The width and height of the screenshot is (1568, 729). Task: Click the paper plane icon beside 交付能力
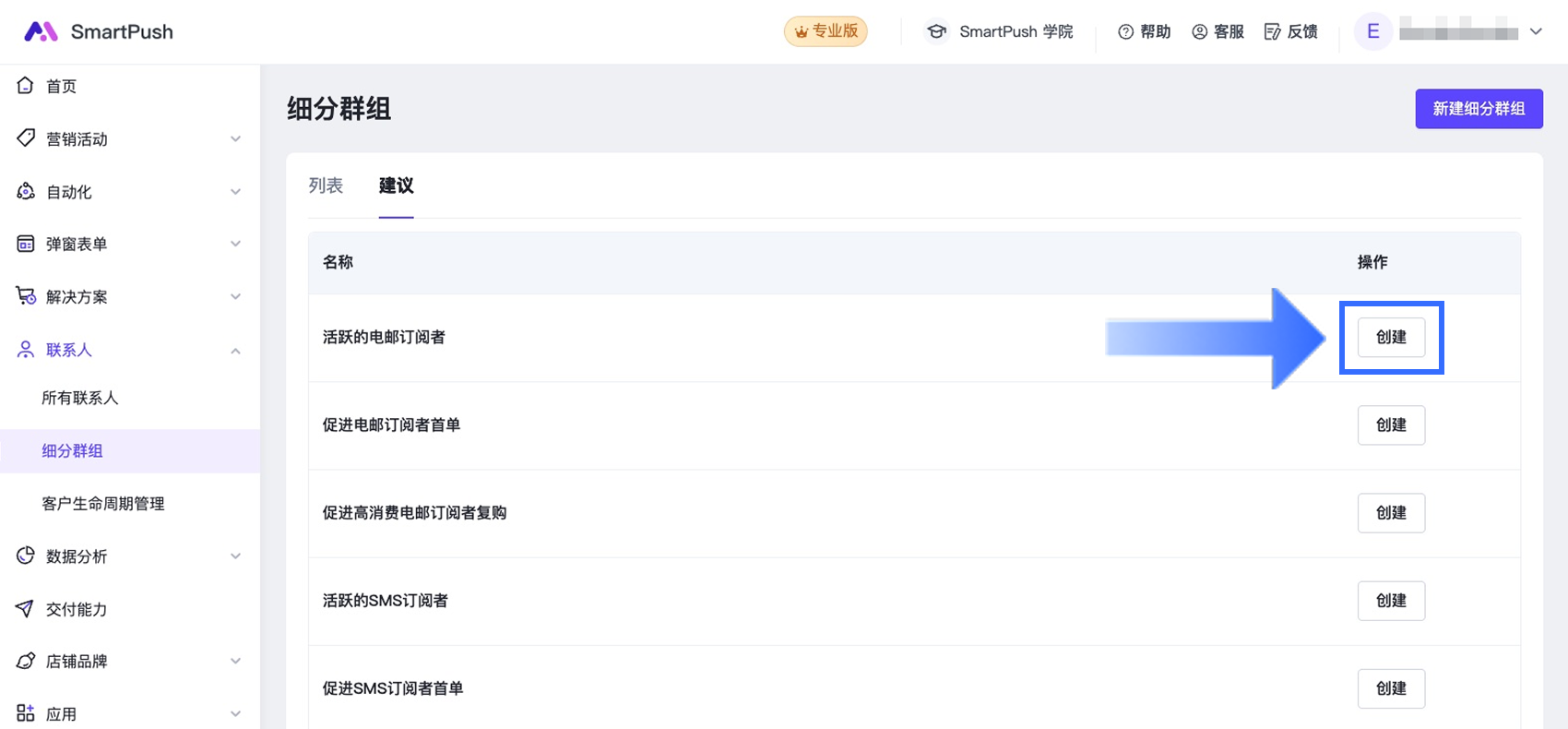click(x=26, y=608)
